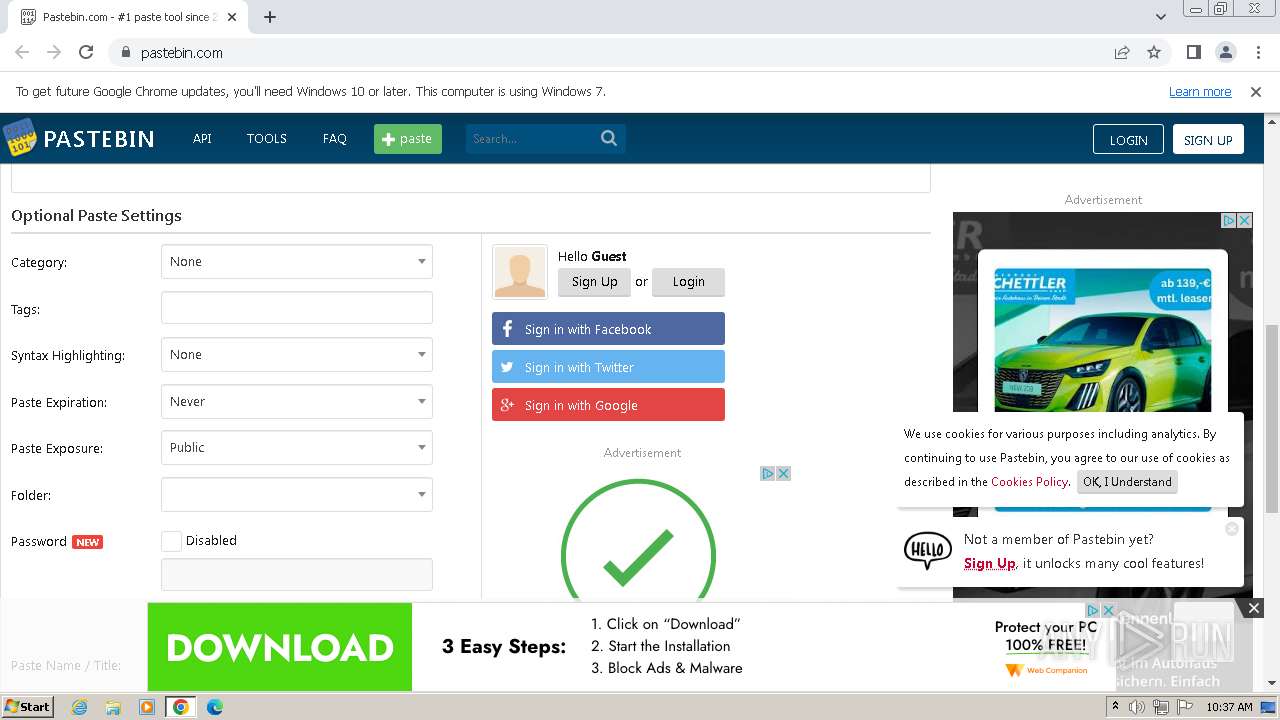Click the AdChoices icon on Download banner
This screenshot has height=720, width=1280.
coord(1092,610)
